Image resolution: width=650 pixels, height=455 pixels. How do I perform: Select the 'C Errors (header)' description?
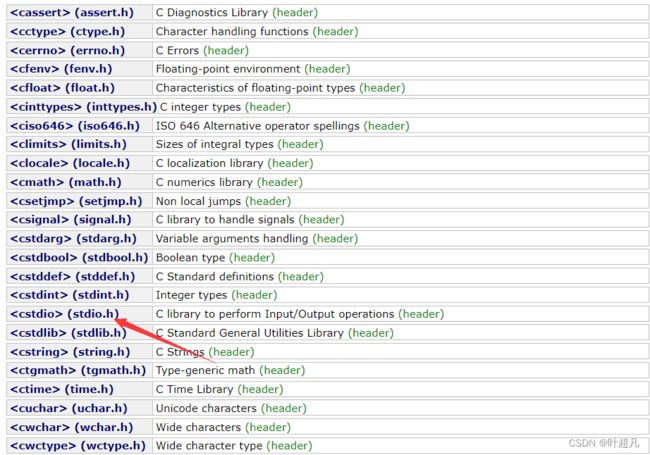(x=202, y=51)
